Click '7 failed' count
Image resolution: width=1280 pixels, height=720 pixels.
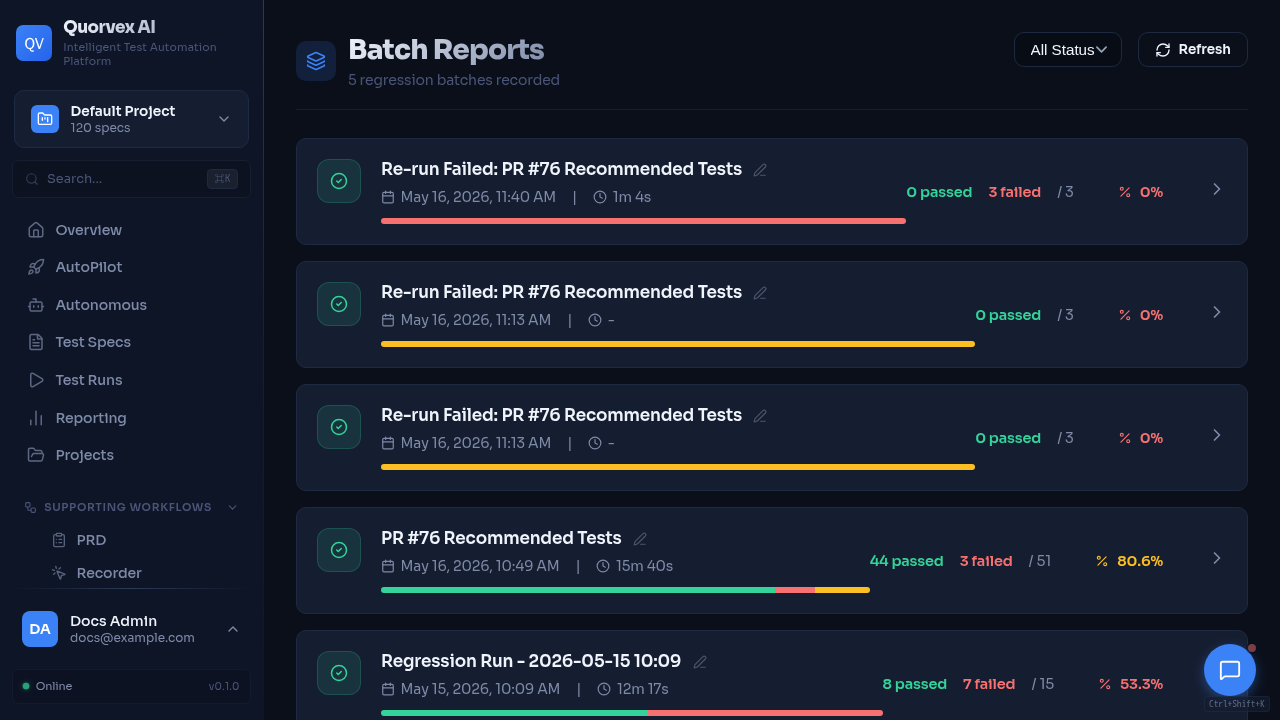989,684
